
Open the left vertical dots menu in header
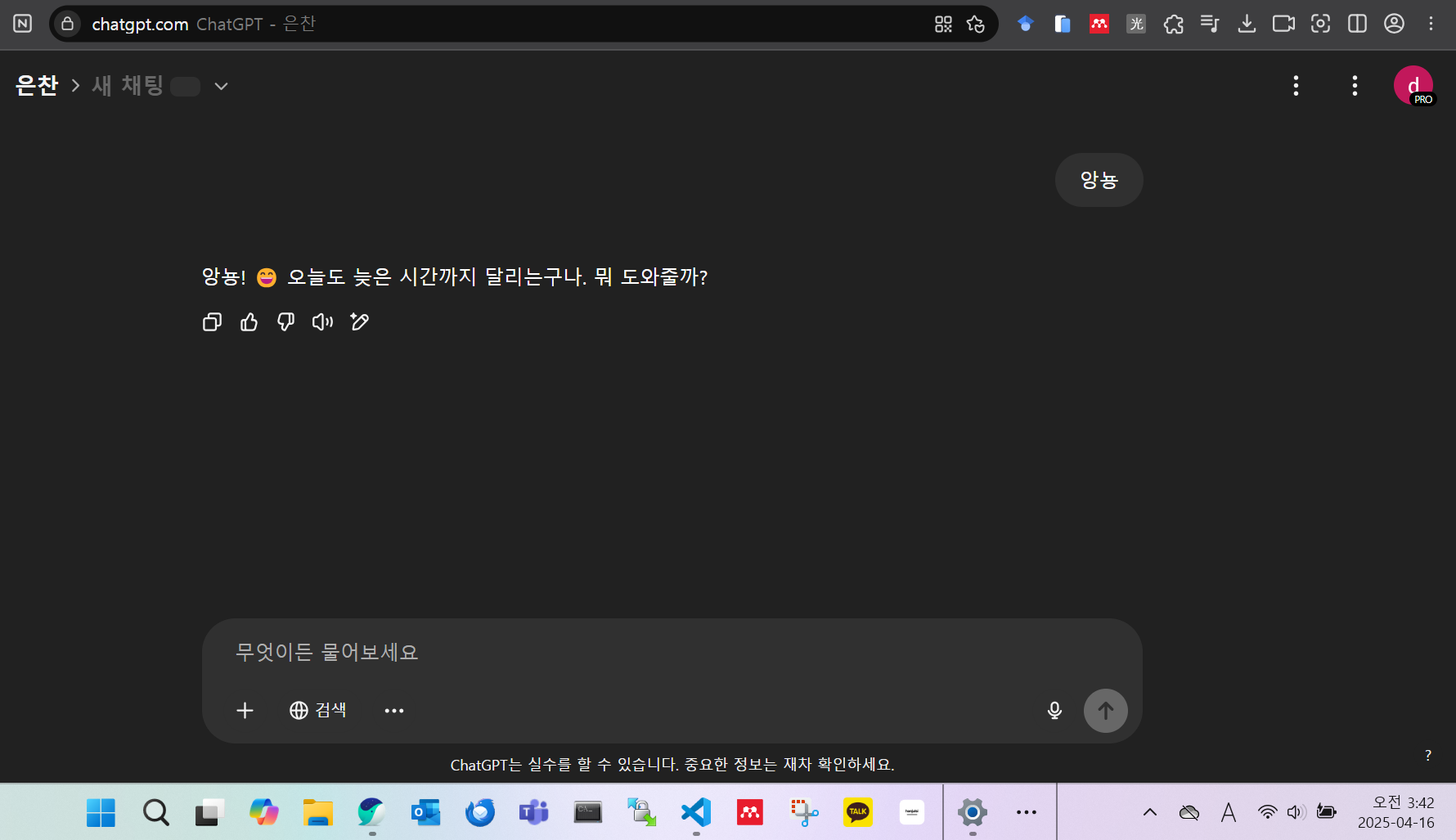point(1296,86)
